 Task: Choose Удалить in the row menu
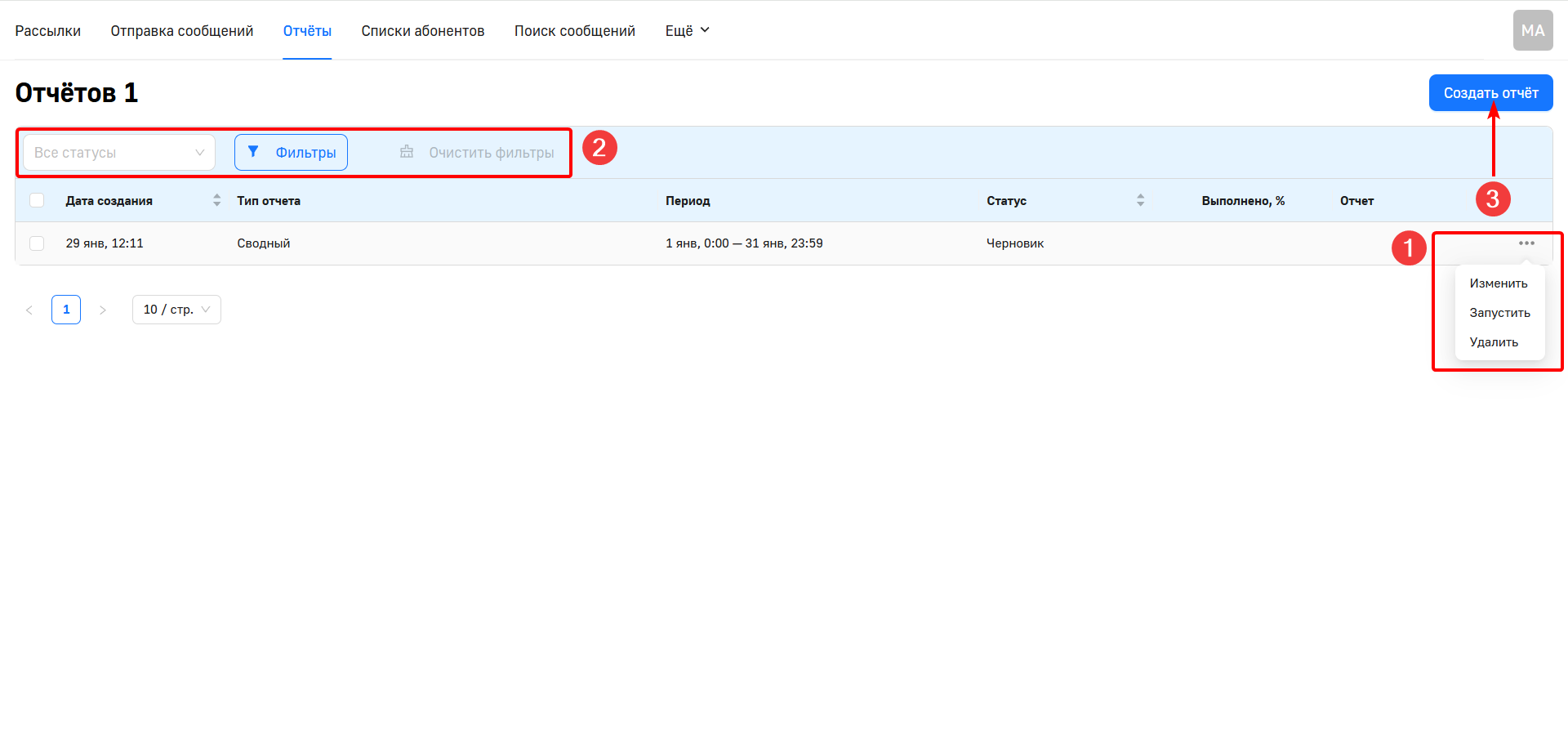click(1494, 342)
